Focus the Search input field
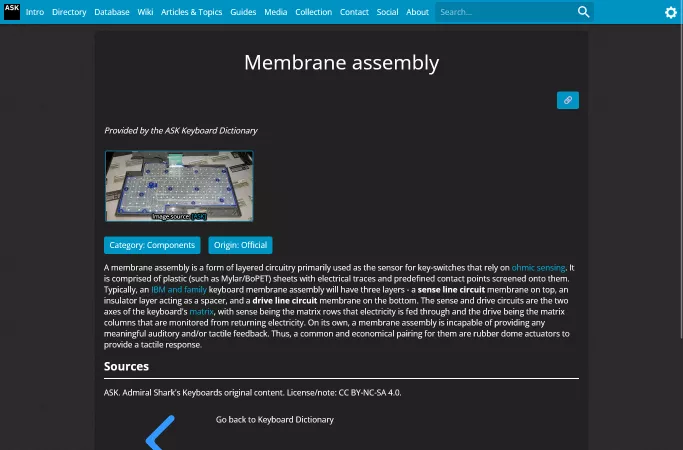Image resolution: width=683 pixels, height=450 pixels. tap(505, 12)
